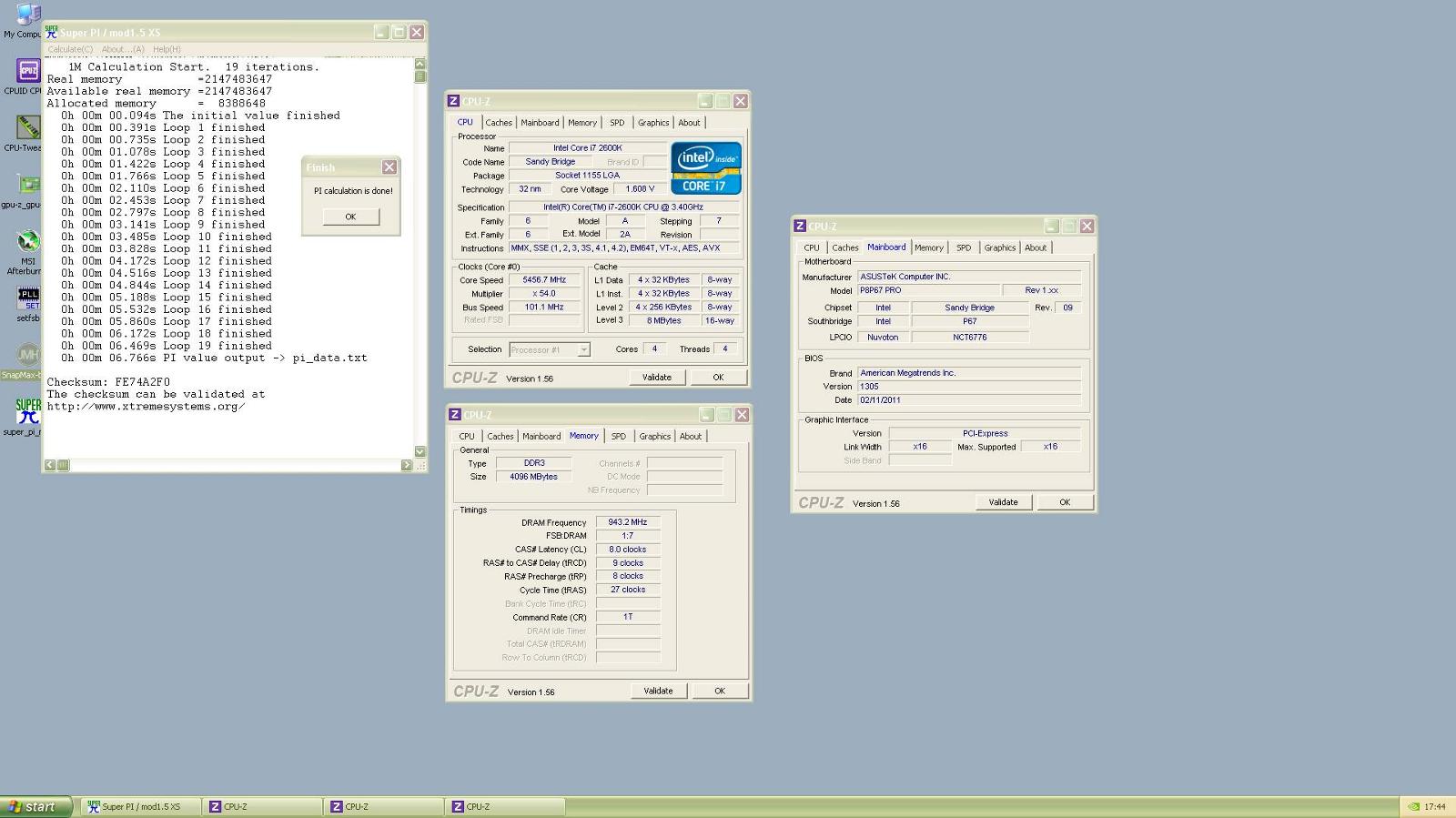Click the CPU-Z icon in Memory window title
The width and height of the screenshot is (1456, 818).
pyautogui.click(x=454, y=415)
